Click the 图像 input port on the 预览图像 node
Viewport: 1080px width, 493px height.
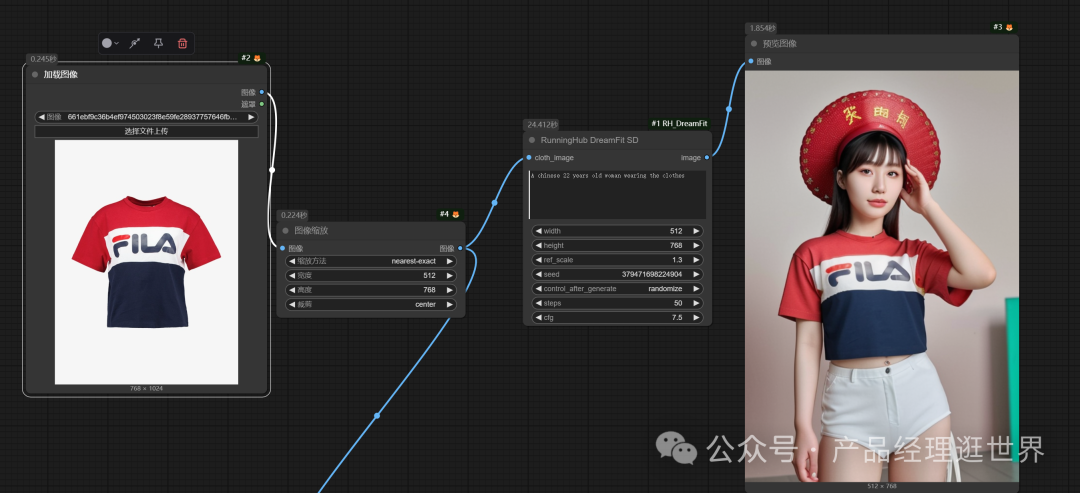(751, 61)
